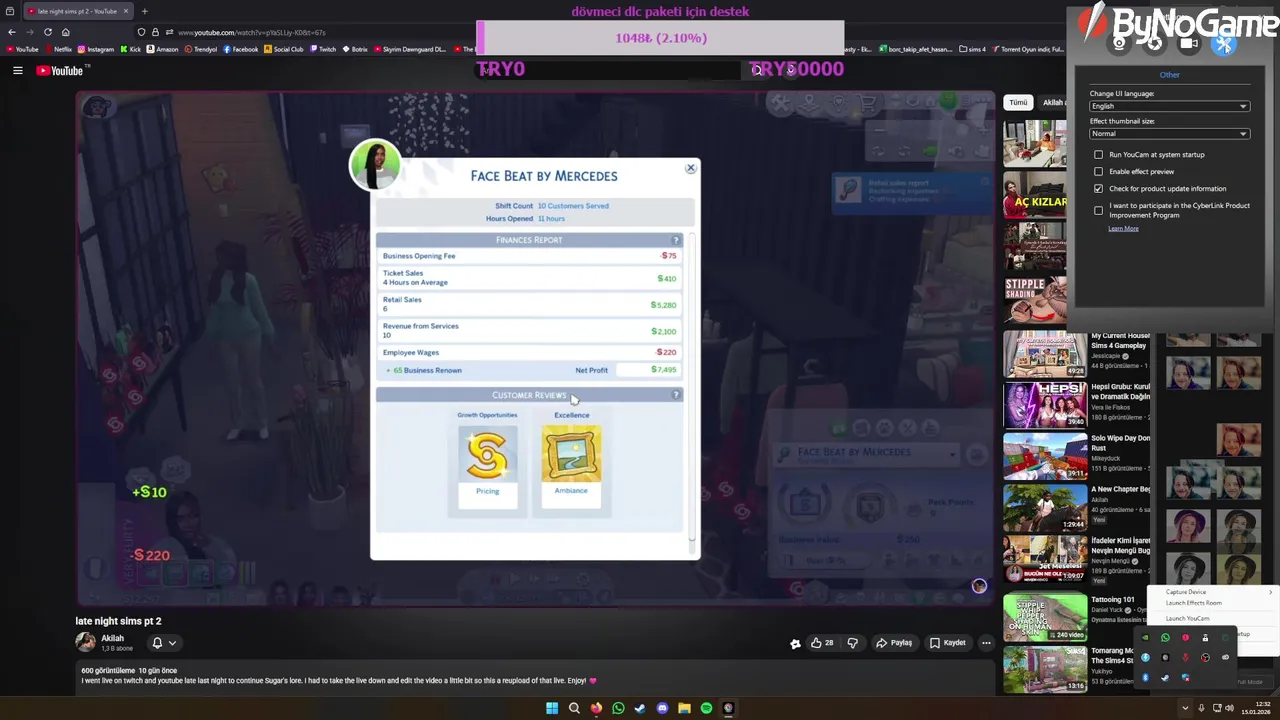Enable effect preview checkbox
Viewport: 1280px width, 720px height.
[x=1098, y=172]
